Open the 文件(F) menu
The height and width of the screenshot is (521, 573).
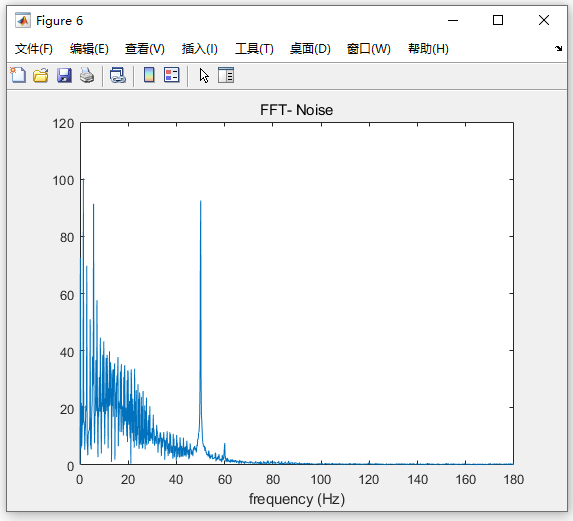tap(34, 49)
